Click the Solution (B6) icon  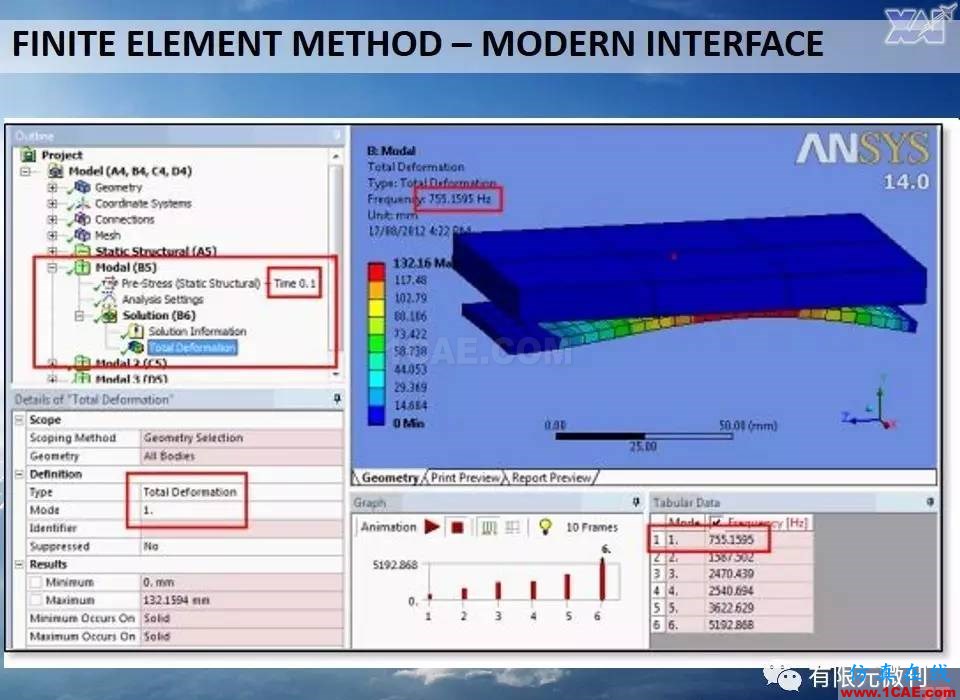109,315
